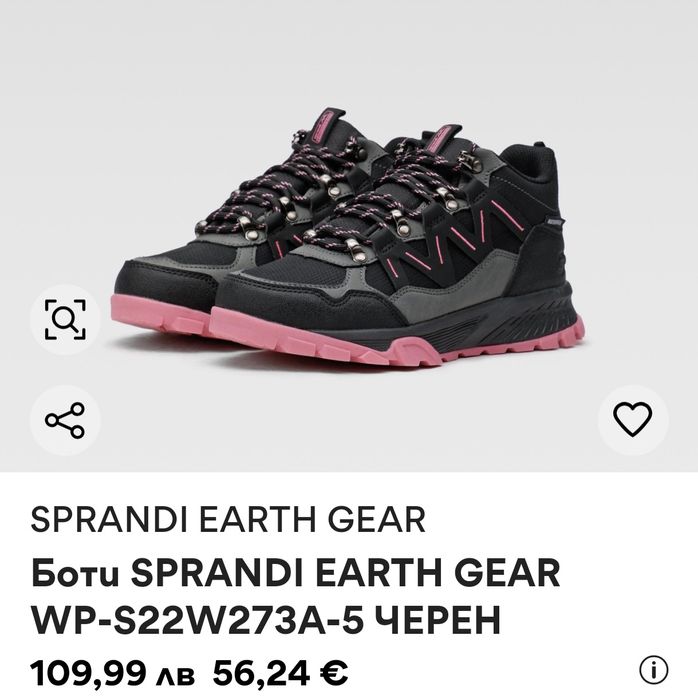Click the 109,99 лв price

112,673
